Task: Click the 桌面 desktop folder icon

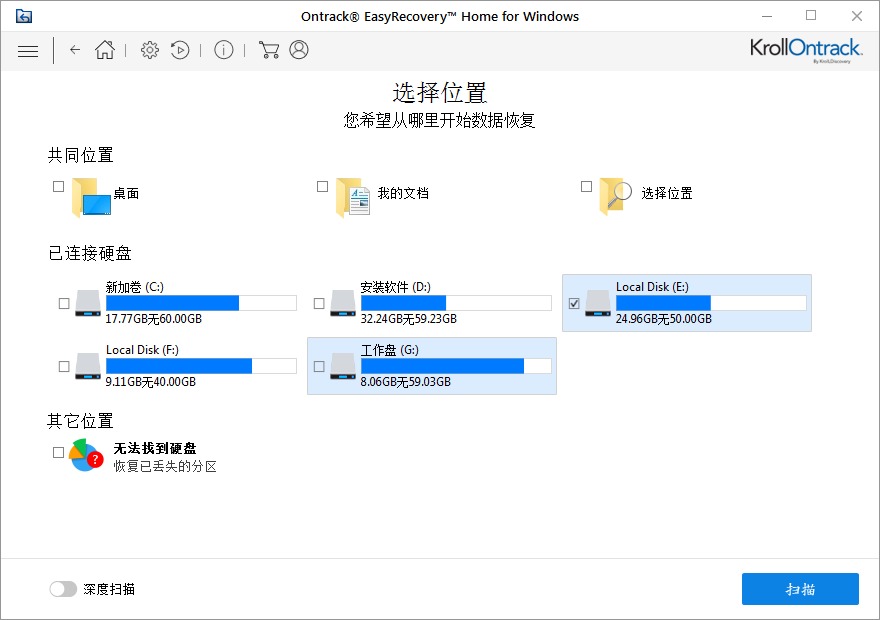Action: [x=88, y=194]
